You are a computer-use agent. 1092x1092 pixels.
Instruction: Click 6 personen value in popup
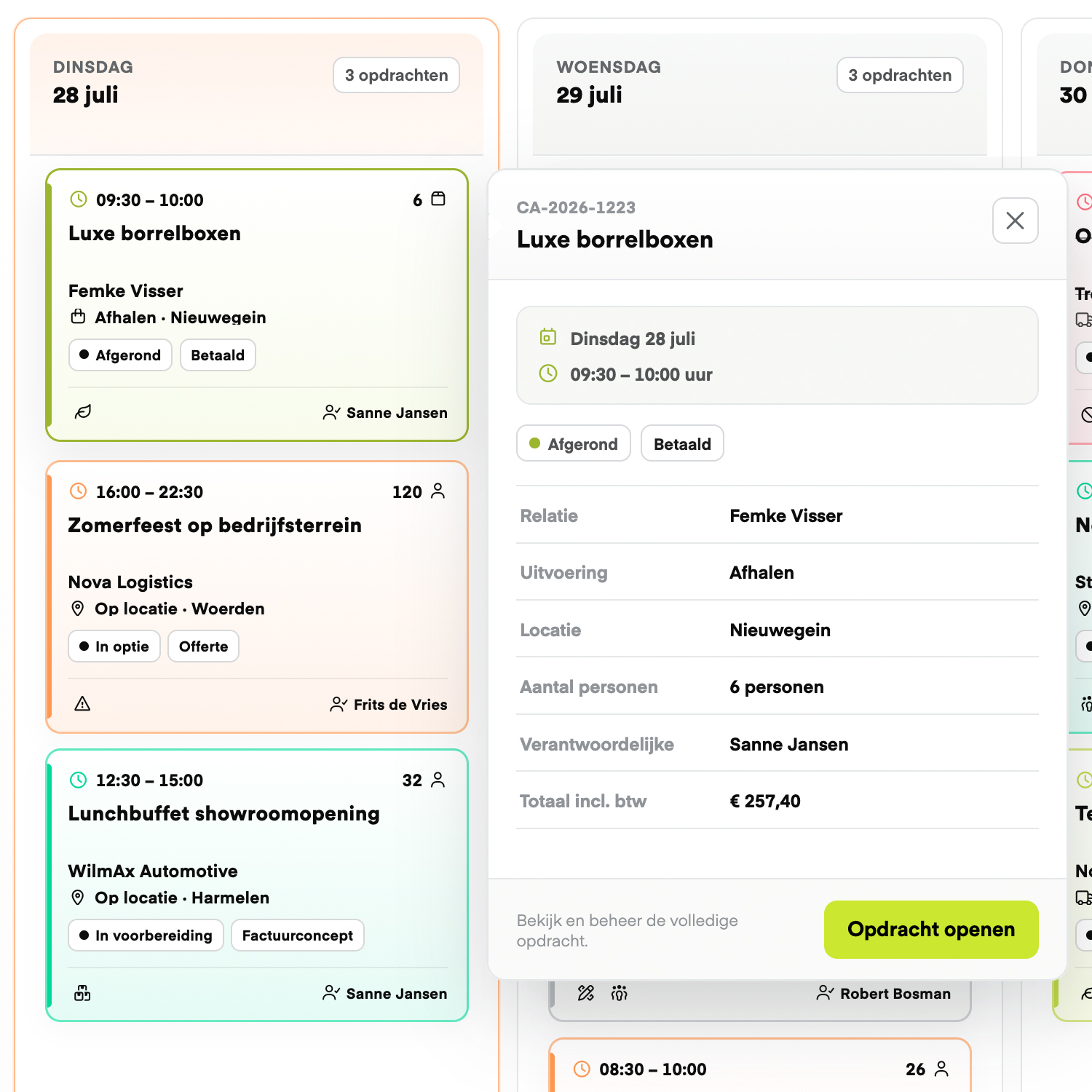click(x=777, y=687)
